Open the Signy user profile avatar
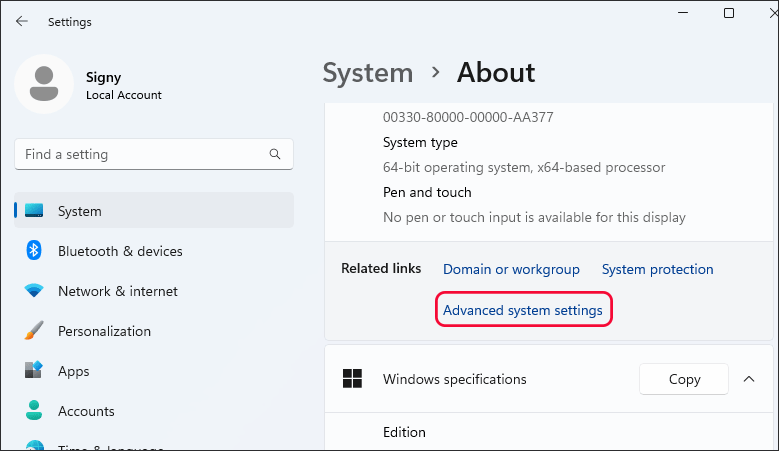 [x=43, y=84]
